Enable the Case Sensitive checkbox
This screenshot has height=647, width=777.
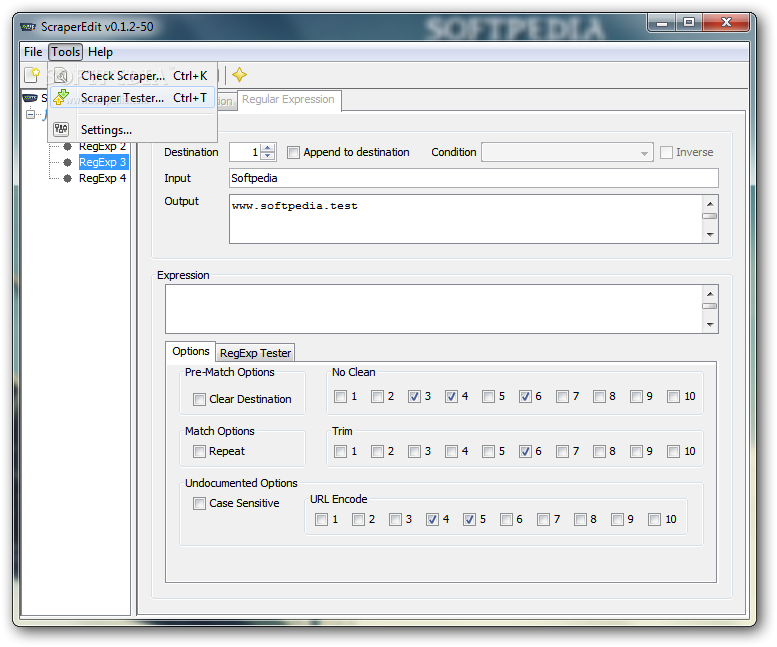click(x=199, y=503)
